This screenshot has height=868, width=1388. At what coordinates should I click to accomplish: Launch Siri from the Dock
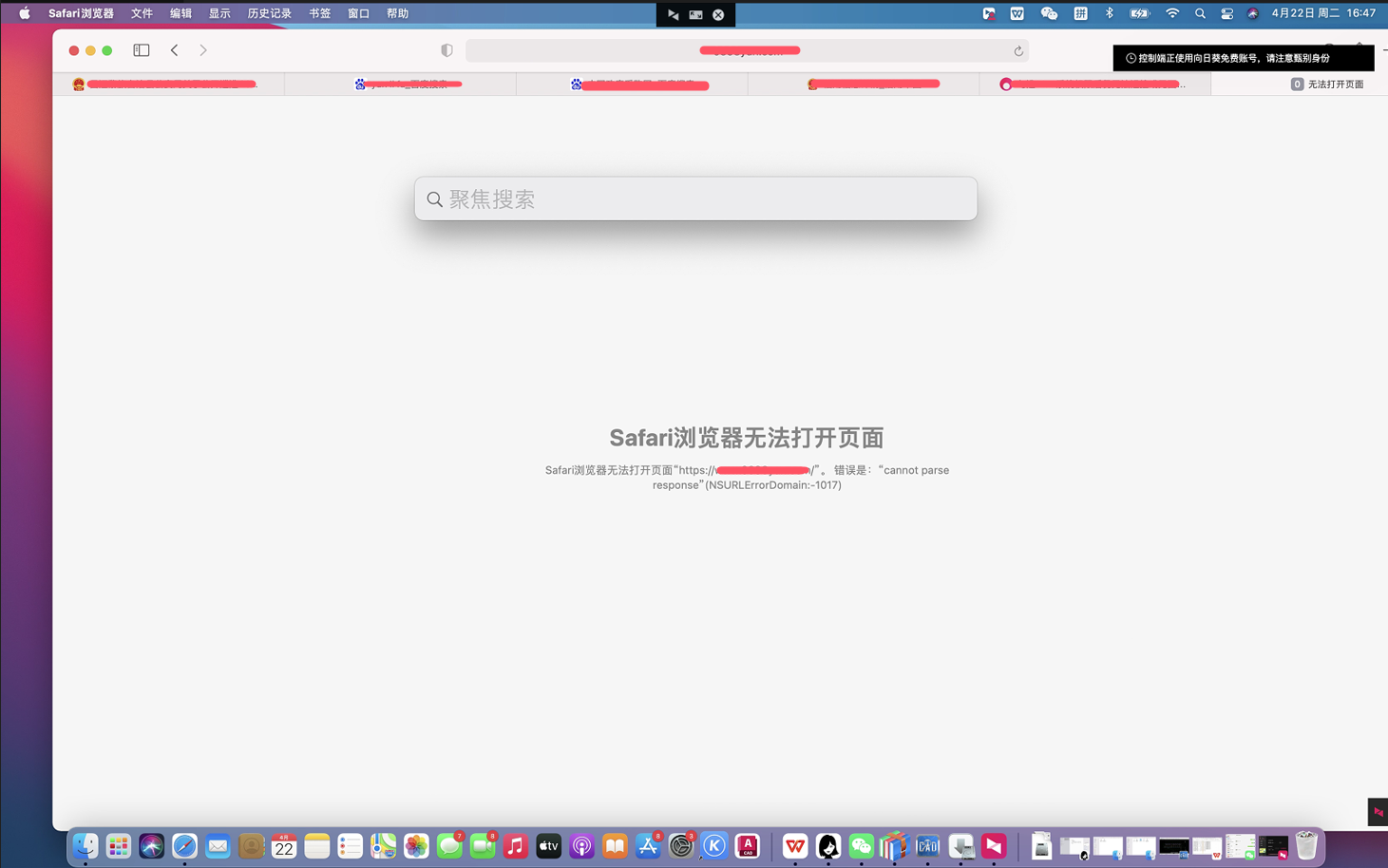(152, 845)
